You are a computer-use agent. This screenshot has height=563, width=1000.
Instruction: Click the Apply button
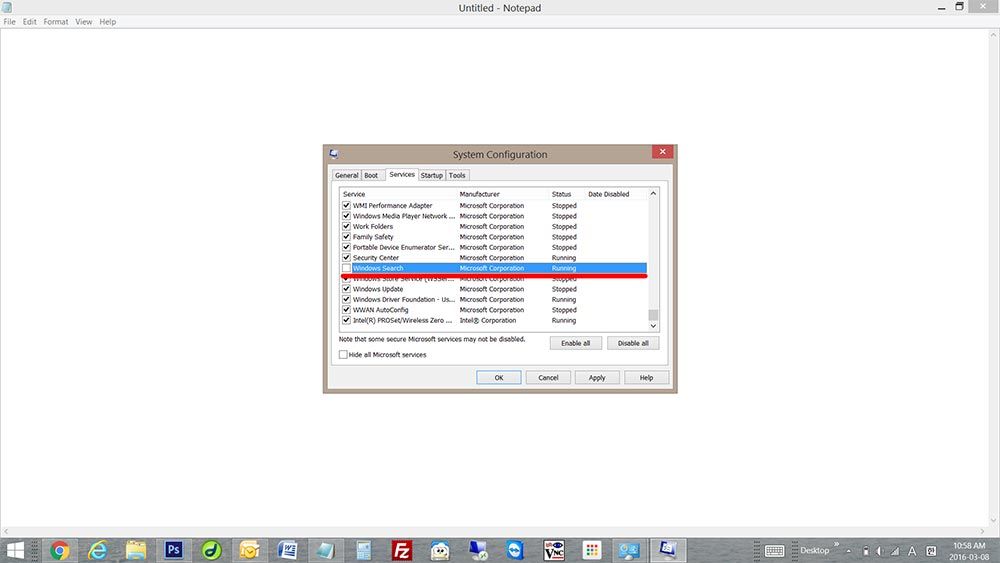tap(597, 377)
